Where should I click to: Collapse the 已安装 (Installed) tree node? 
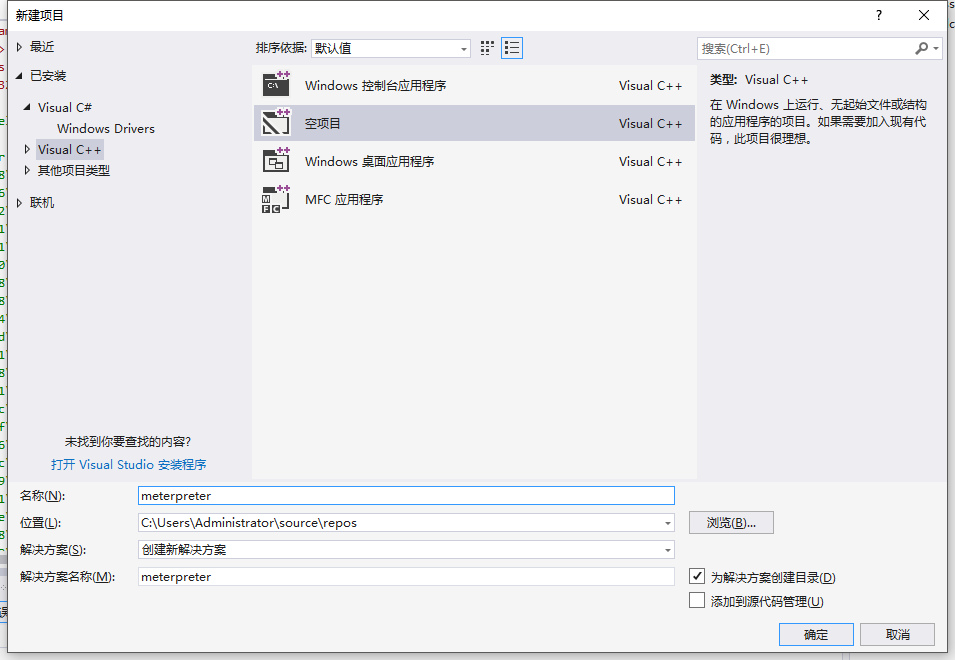(x=19, y=75)
